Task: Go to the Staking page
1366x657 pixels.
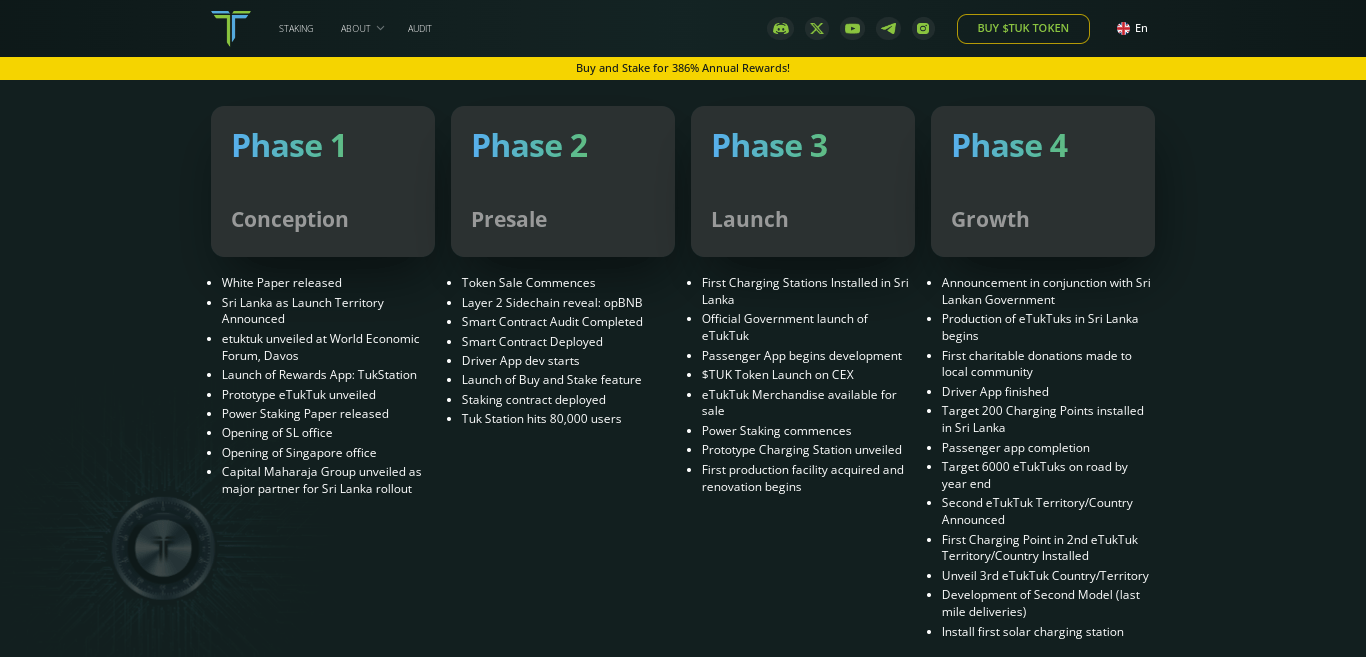Action: coord(296,28)
